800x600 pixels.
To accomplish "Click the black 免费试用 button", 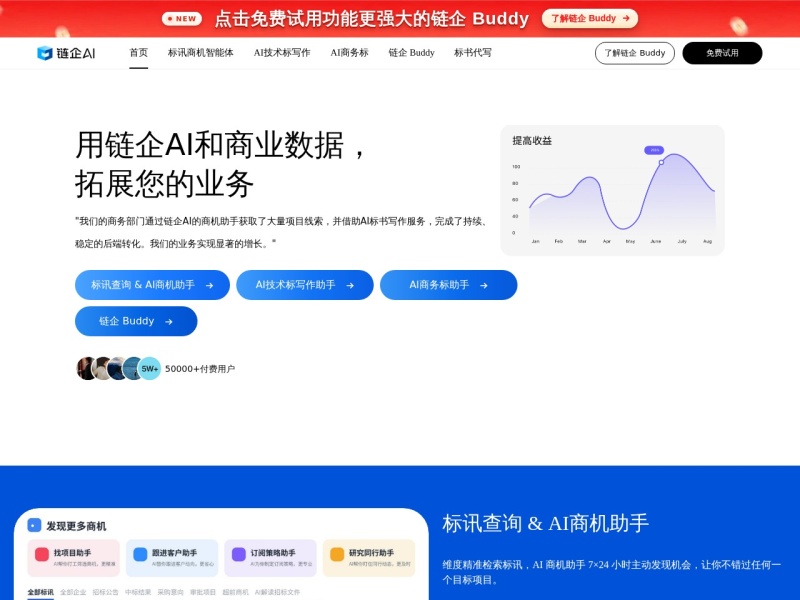I will point(722,53).
